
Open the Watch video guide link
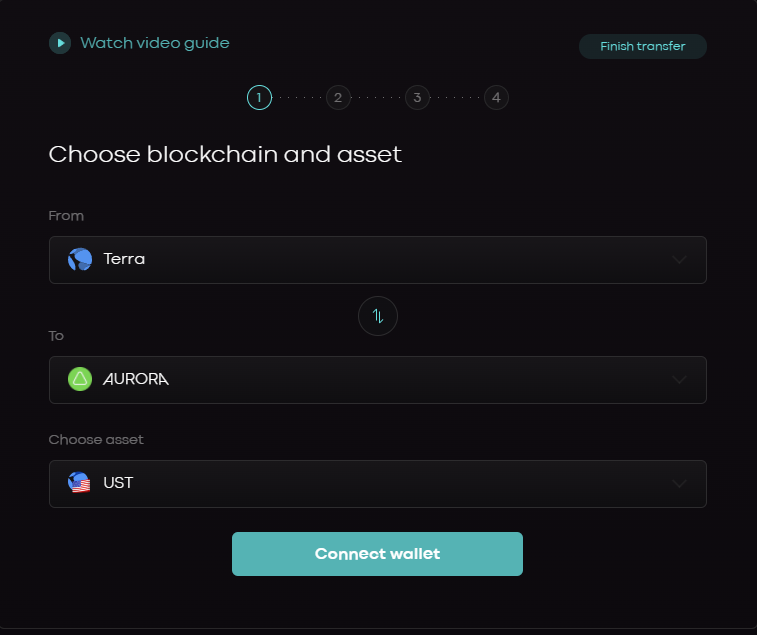155,43
